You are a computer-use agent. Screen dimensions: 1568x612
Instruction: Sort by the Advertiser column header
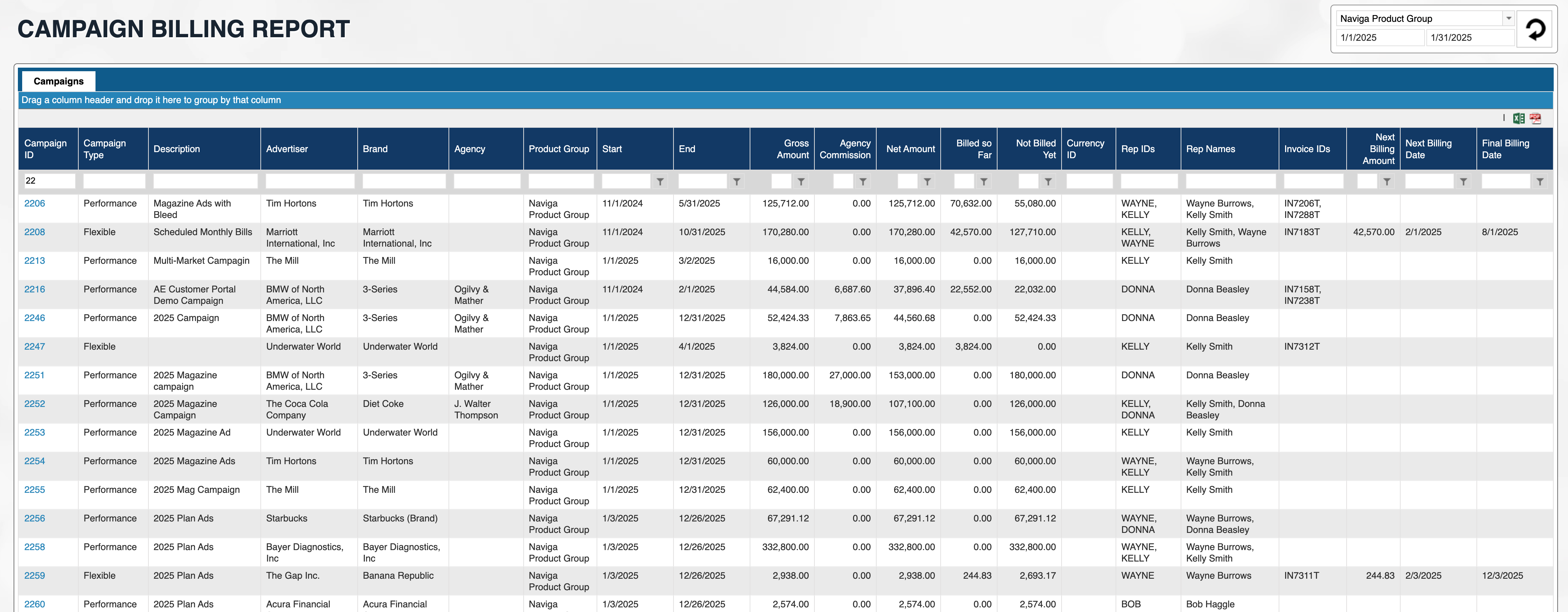(x=287, y=149)
